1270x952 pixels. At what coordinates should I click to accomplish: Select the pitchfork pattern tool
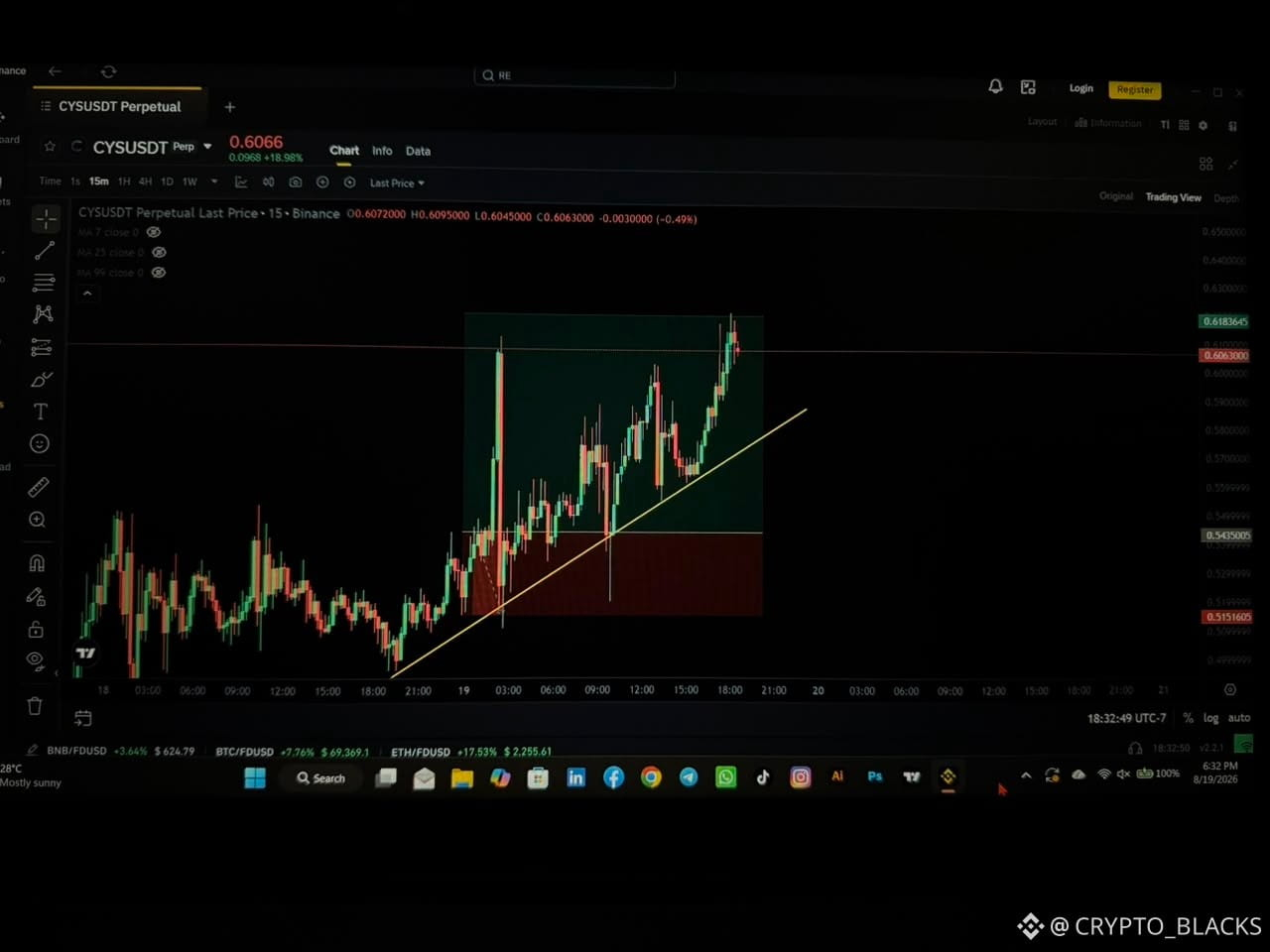point(43,314)
